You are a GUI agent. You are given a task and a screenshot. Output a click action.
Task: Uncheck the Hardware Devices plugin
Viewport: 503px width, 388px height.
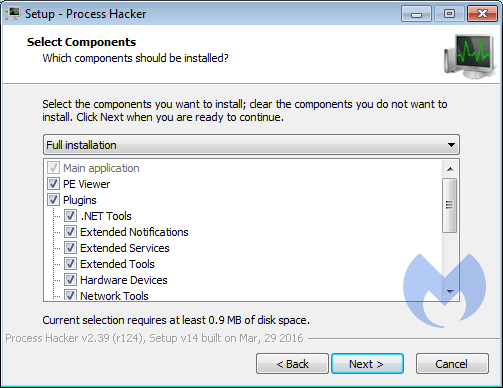[70, 280]
